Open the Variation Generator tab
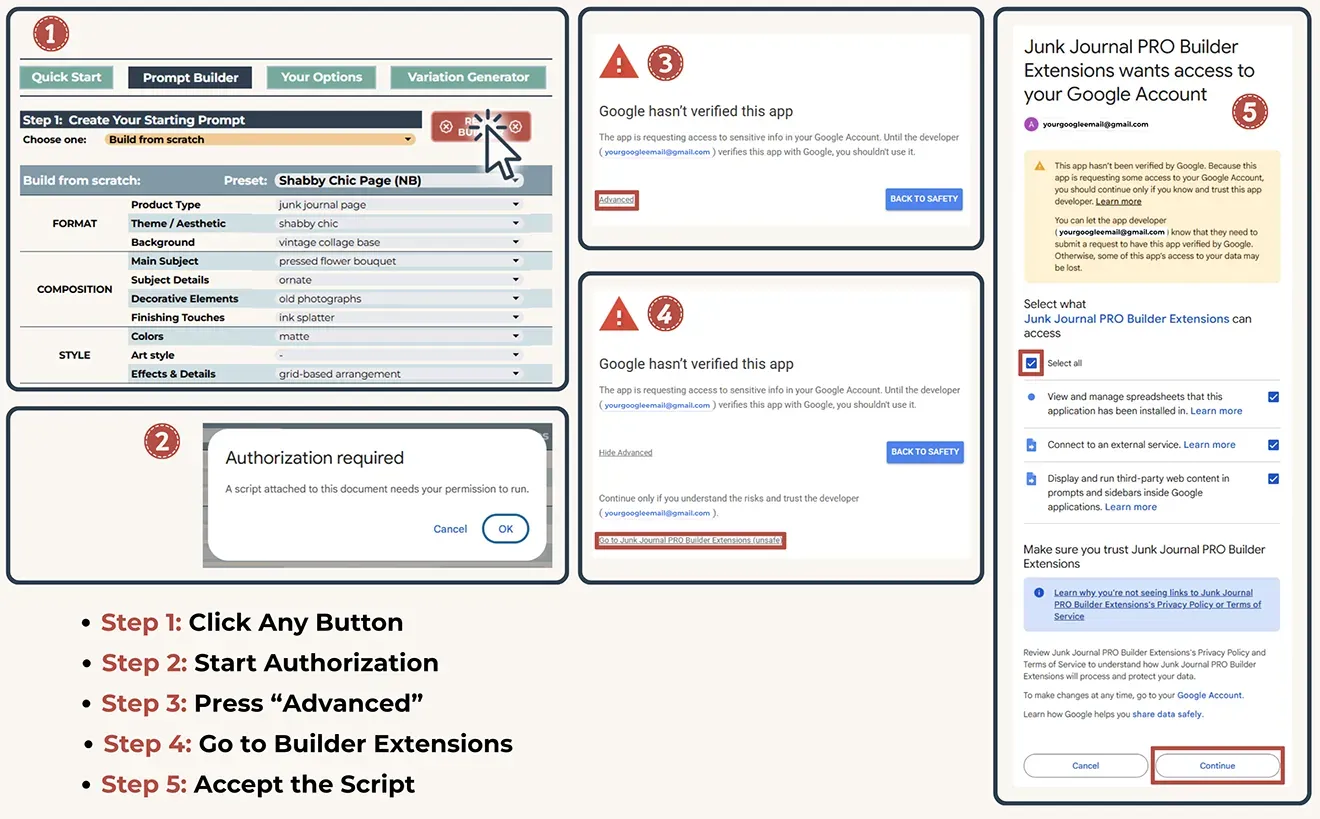 [468, 77]
